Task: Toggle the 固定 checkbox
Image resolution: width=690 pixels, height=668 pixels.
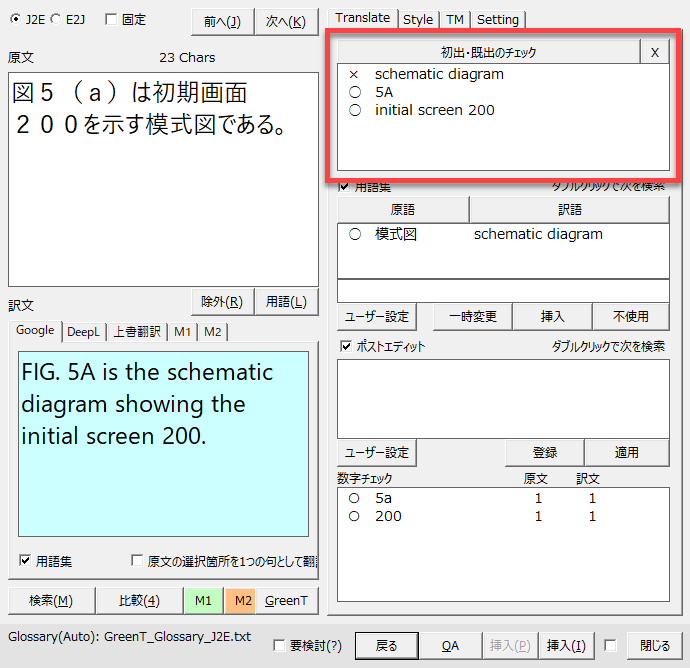Action: click(x=111, y=19)
